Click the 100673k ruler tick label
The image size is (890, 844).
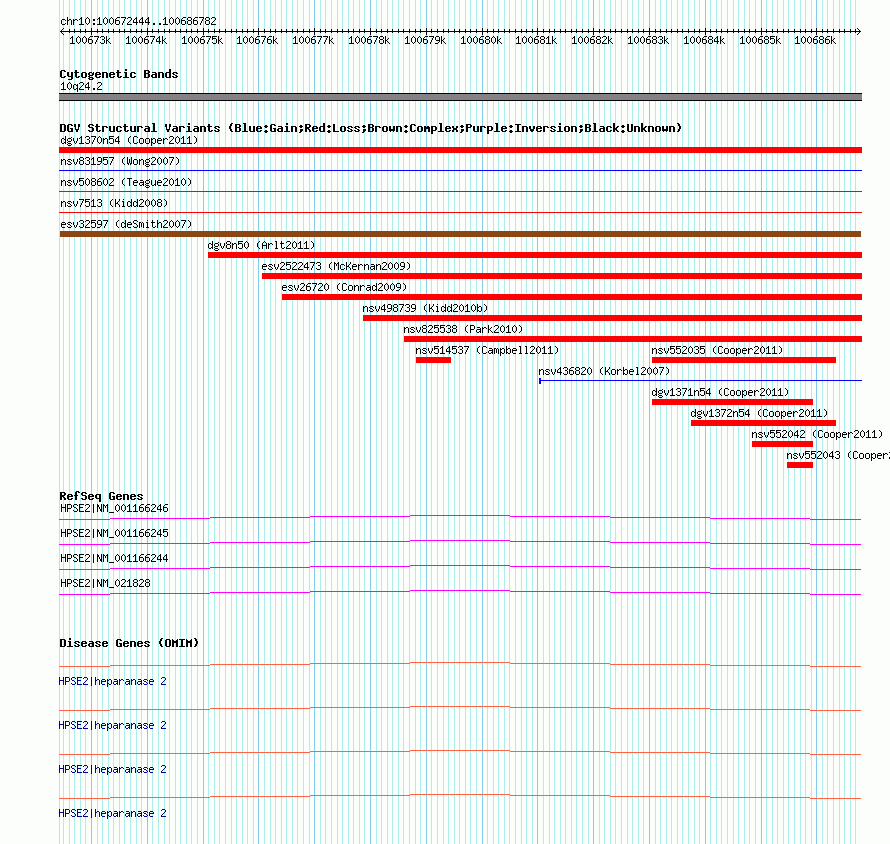(x=90, y=40)
